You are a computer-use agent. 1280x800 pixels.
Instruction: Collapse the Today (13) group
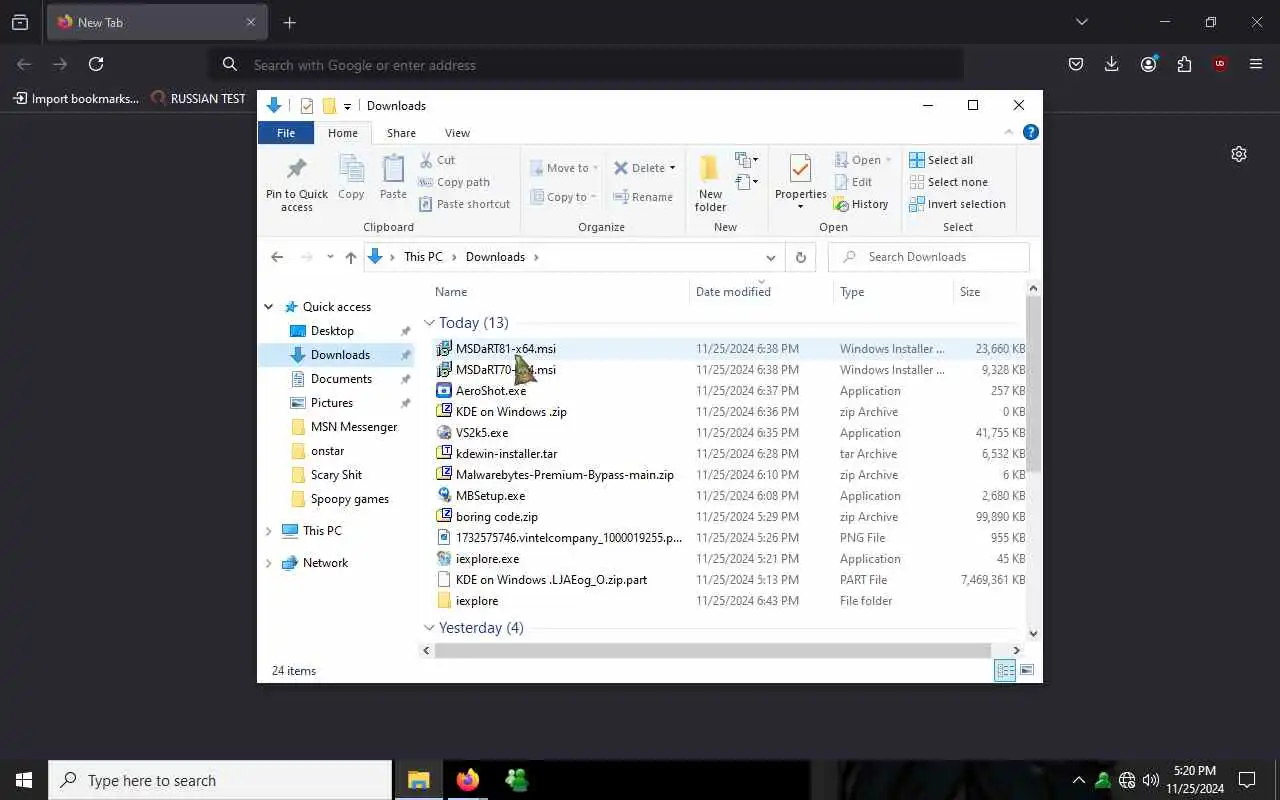pos(429,323)
